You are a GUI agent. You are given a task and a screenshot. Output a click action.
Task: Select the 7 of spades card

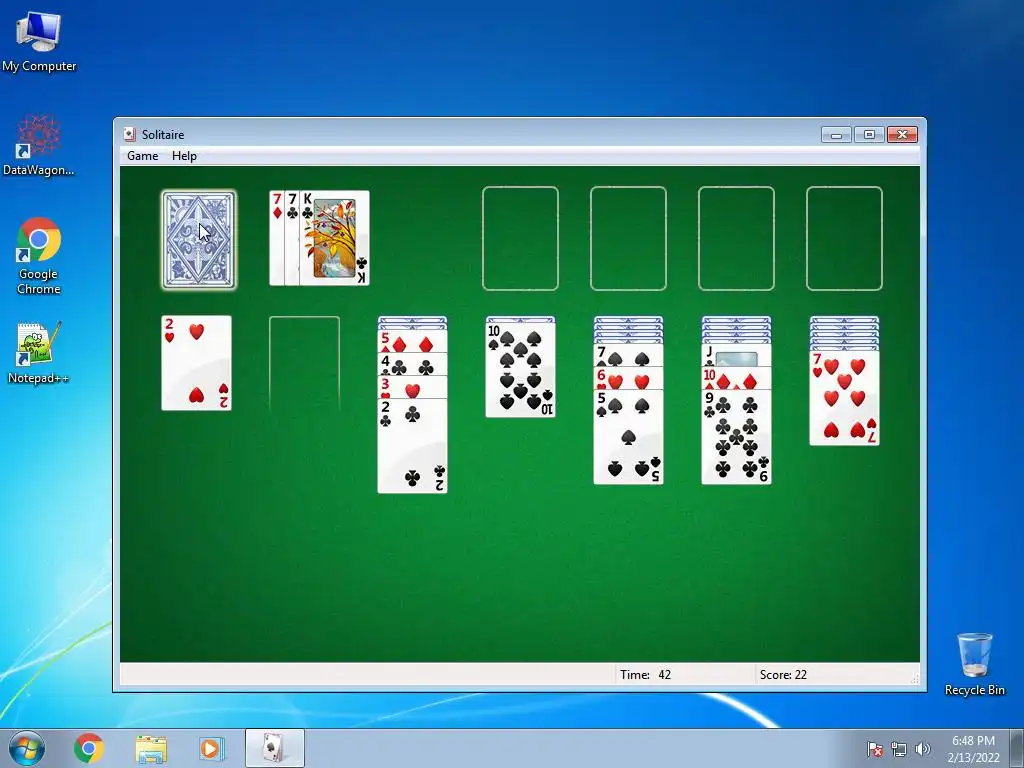pyautogui.click(x=628, y=355)
